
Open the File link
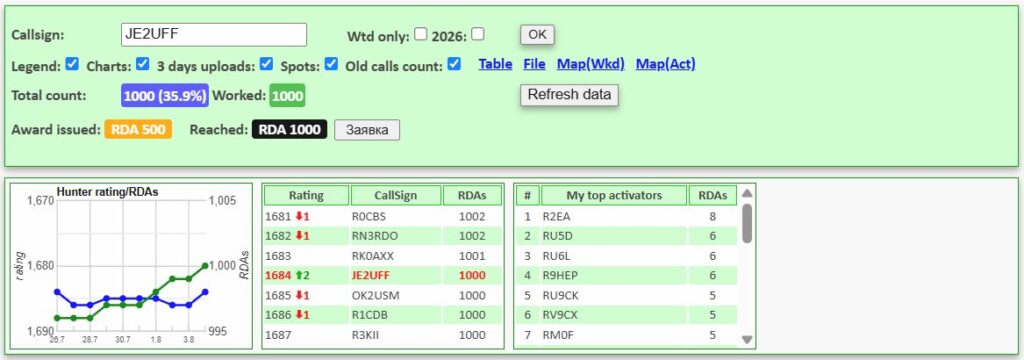pyautogui.click(x=534, y=64)
